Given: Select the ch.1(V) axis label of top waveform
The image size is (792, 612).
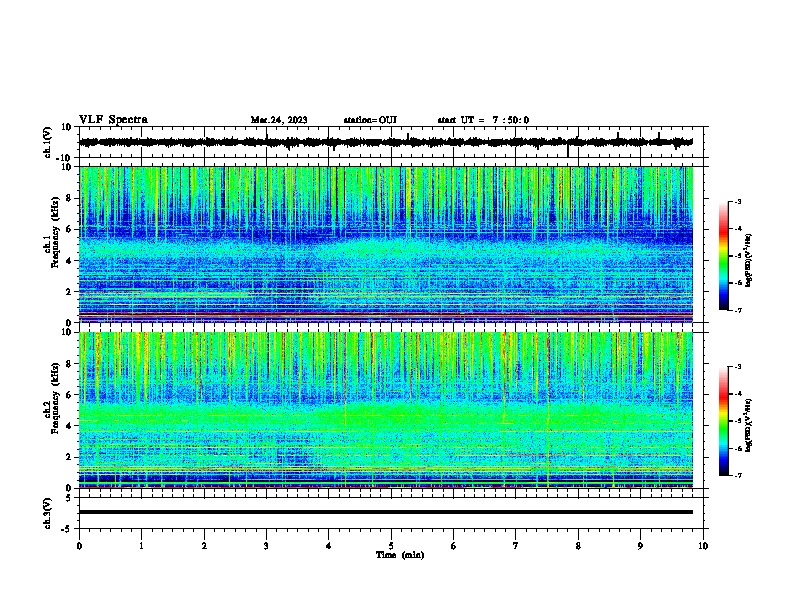Looking at the screenshot, I should [x=48, y=142].
